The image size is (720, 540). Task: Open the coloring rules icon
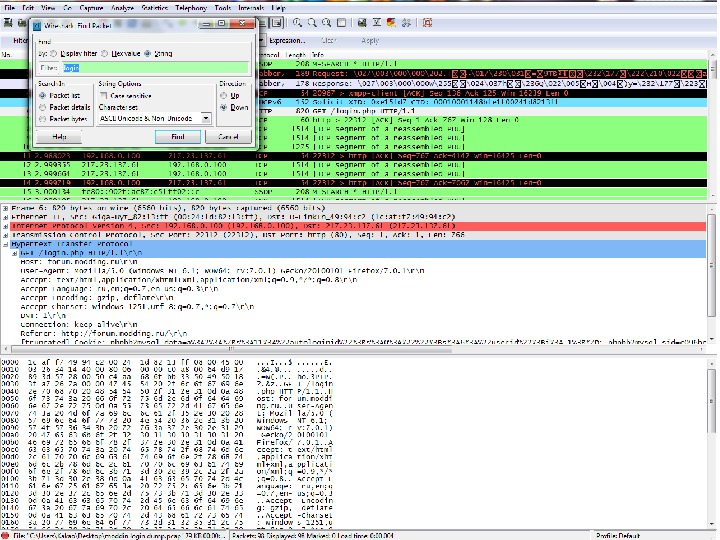391,22
